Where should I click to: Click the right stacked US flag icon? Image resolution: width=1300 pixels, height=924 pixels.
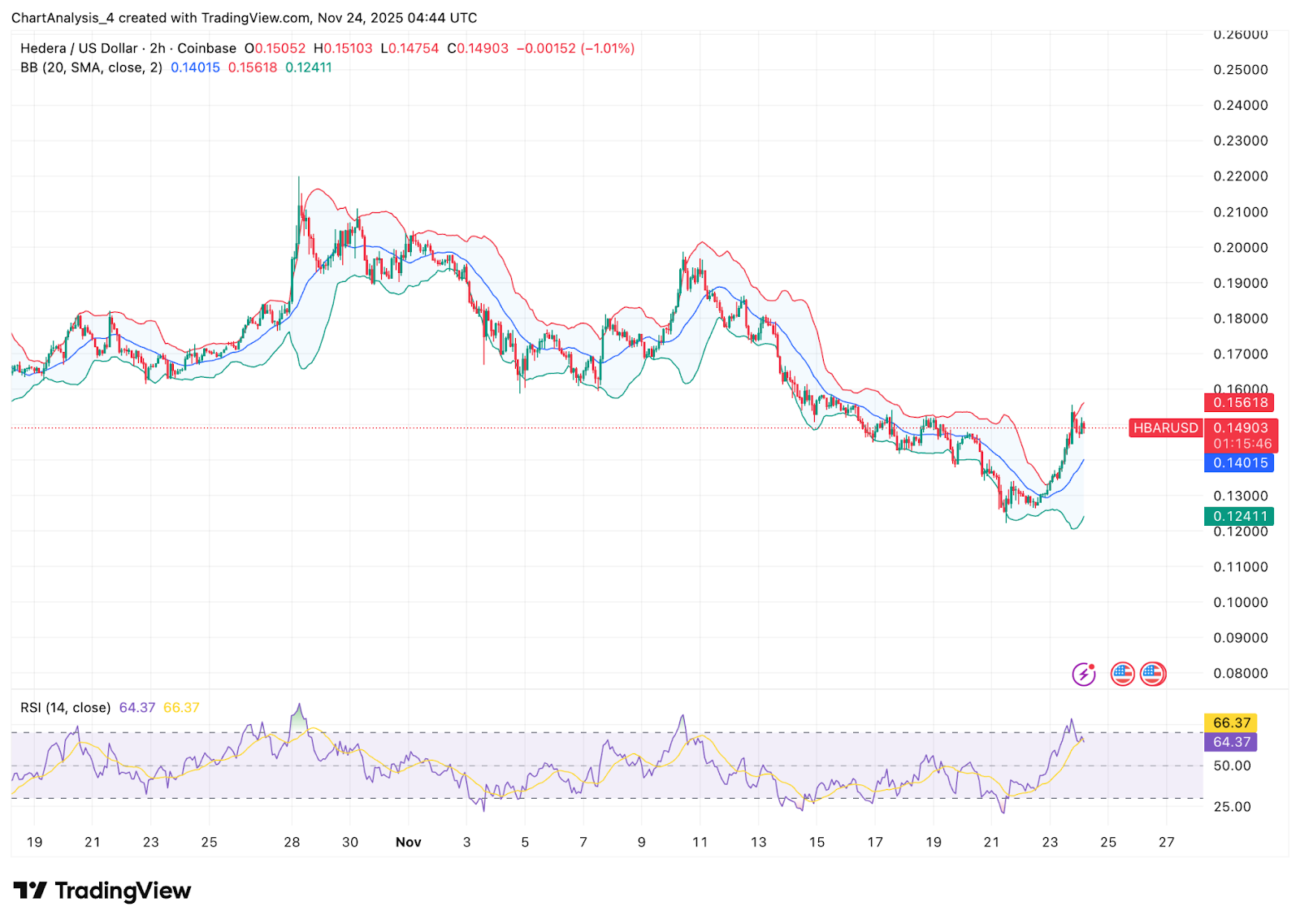point(1153,674)
